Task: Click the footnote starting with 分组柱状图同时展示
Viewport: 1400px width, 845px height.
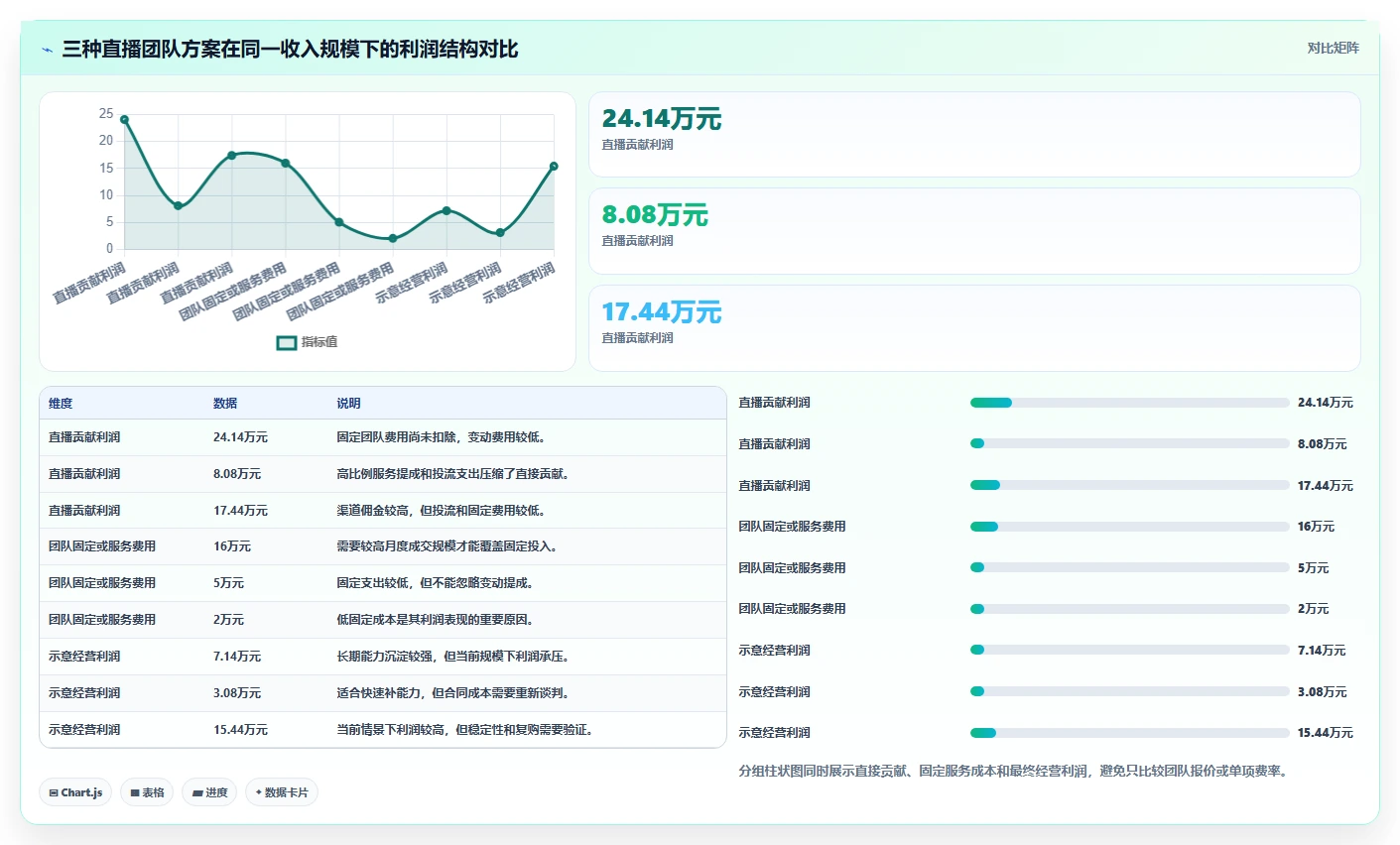Action: coord(1015,772)
